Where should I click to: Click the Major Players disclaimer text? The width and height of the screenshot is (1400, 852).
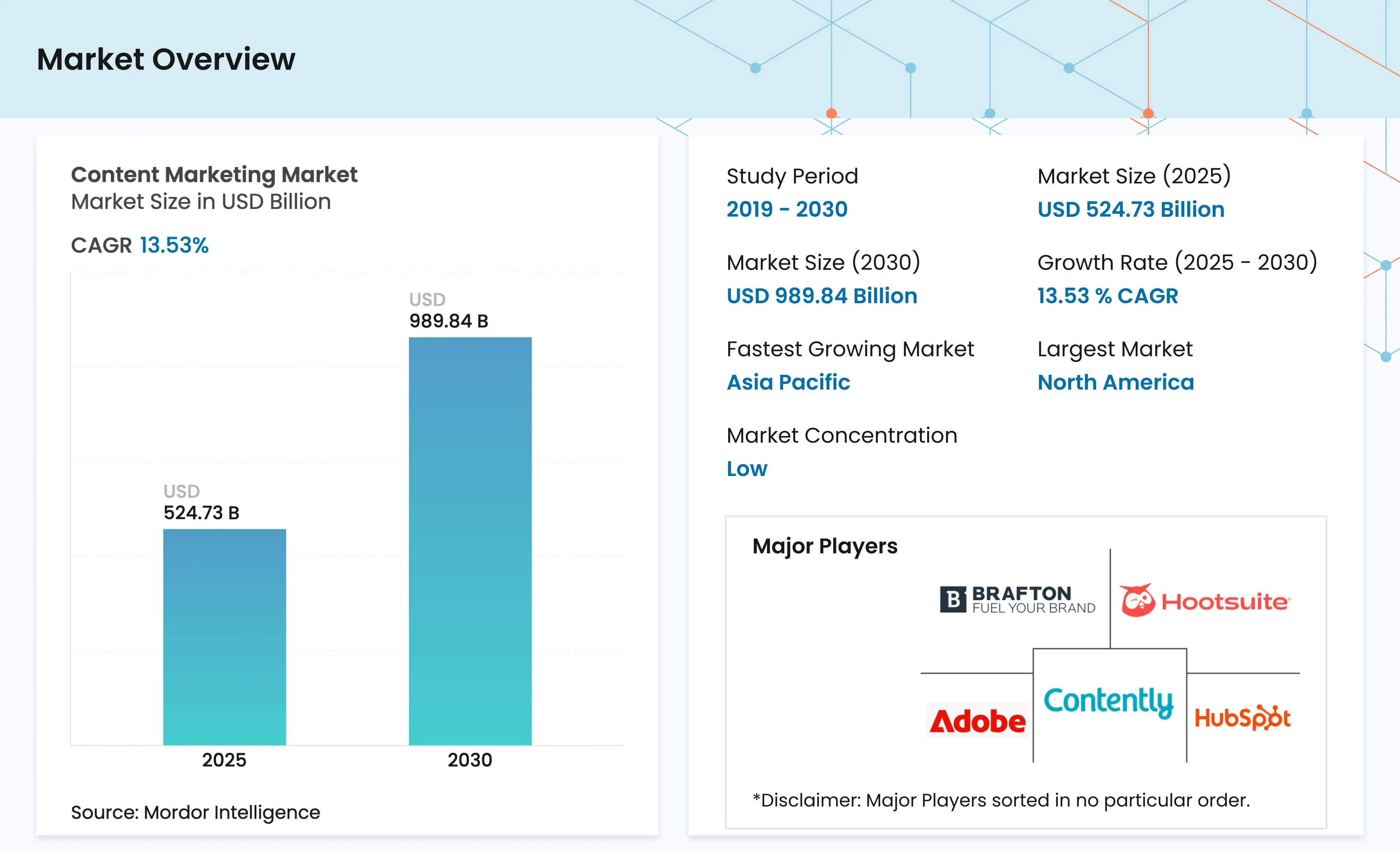1001,800
